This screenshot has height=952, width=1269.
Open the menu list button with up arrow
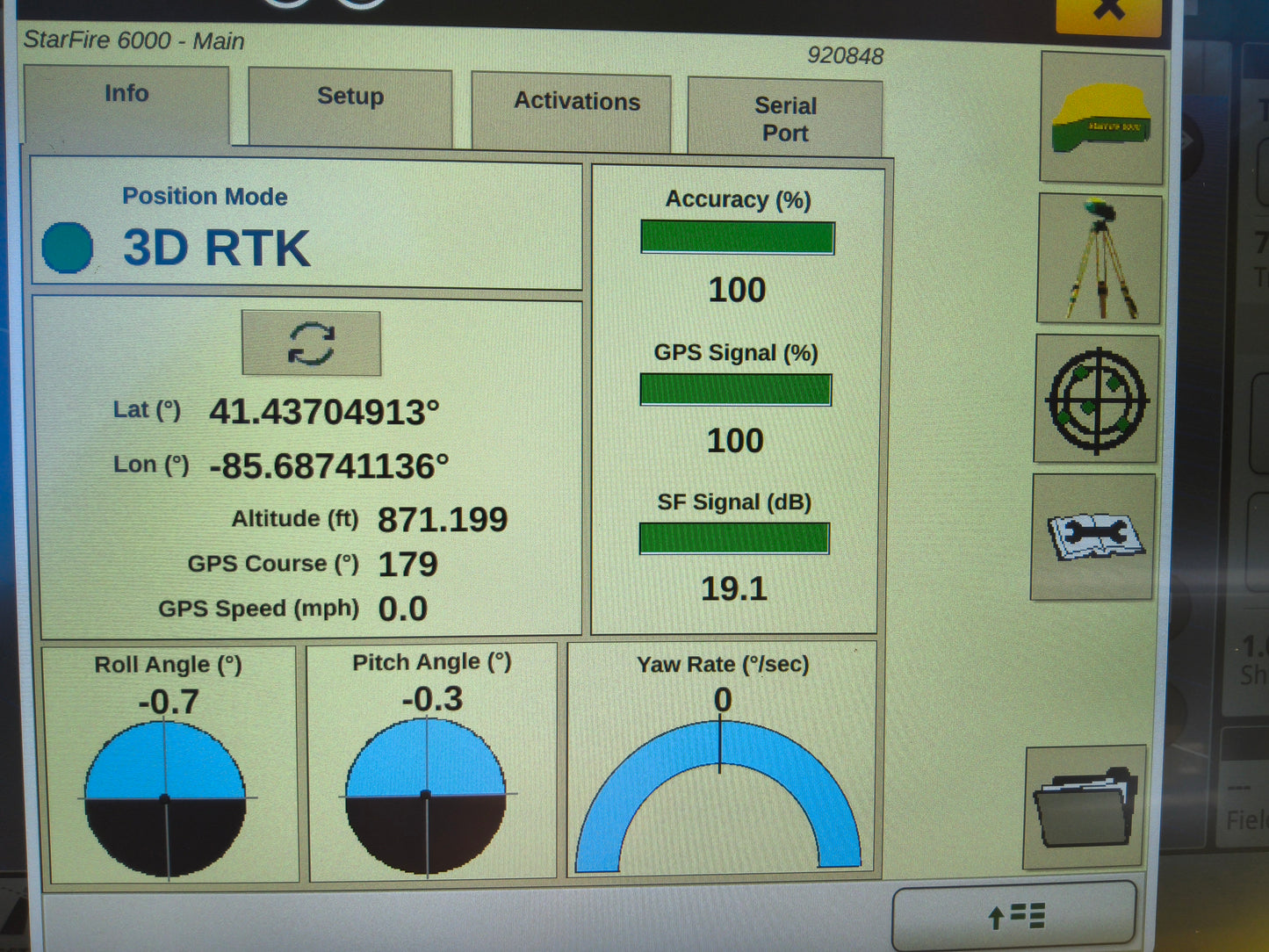tap(1014, 917)
